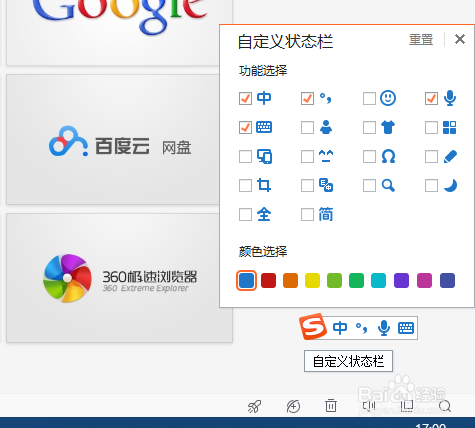Toggle the soft keyboard checkbox
This screenshot has height=428, width=475.
point(245,128)
